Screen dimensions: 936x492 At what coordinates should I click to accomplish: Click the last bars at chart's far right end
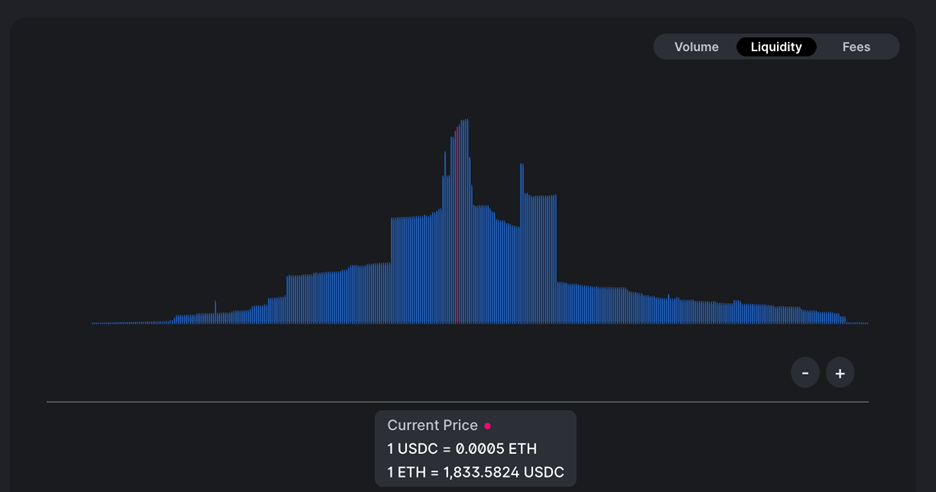pyautogui.click(x=858, y=322)
